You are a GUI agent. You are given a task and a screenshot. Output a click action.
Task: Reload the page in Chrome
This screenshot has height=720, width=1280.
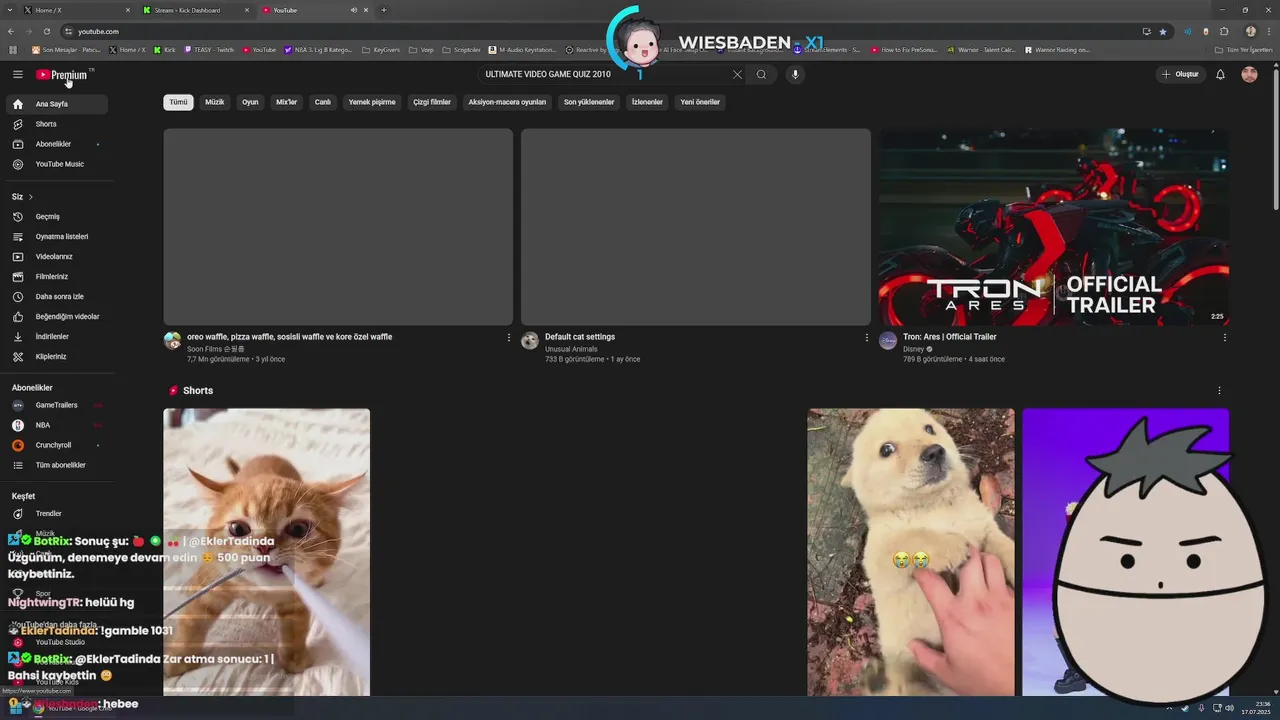(46, 31)
